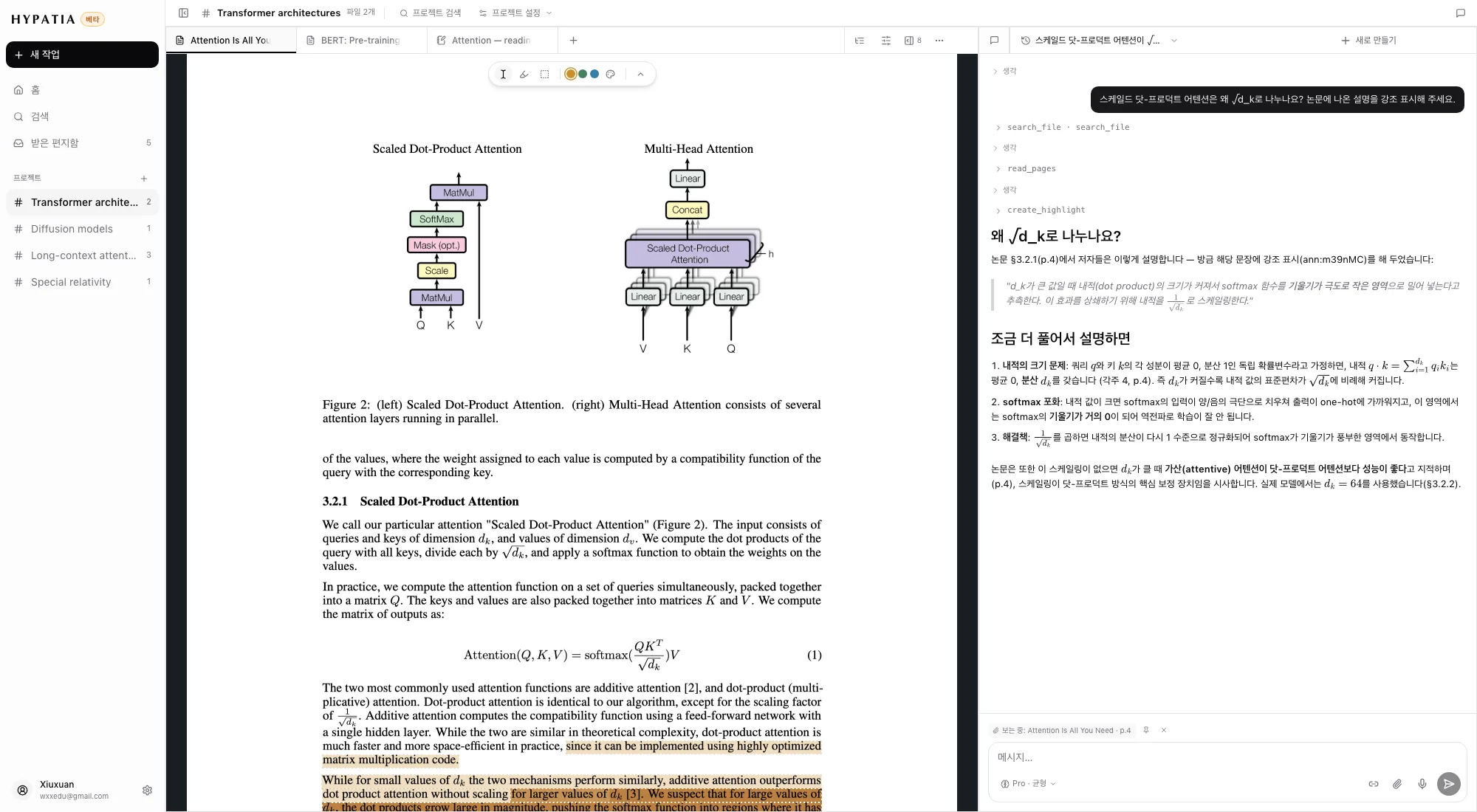1477x812 pixels.
Task: Click the Figure 2 caption text
Action: [x=572, y=412]
